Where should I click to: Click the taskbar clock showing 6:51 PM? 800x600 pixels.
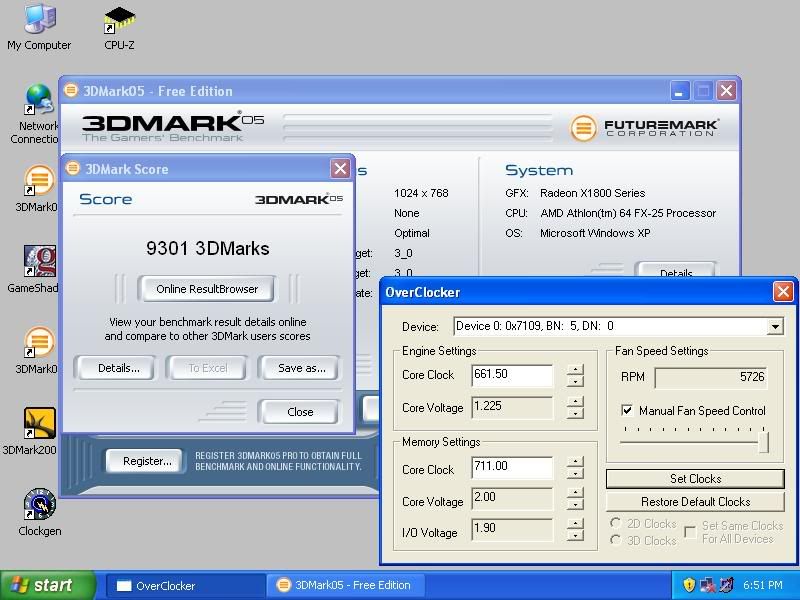pyautogui.click(x=762, y=585)
